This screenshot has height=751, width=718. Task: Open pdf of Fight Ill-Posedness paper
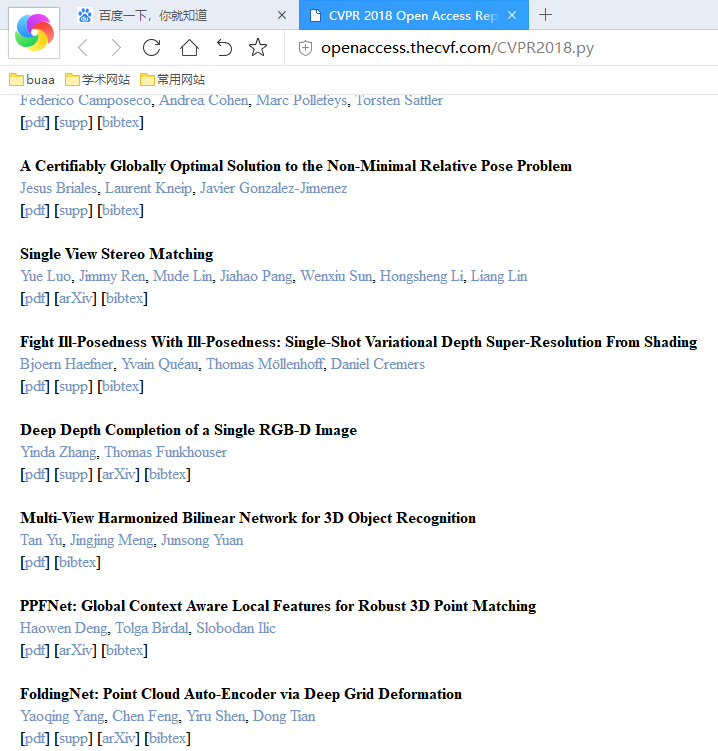click(34, 387)
